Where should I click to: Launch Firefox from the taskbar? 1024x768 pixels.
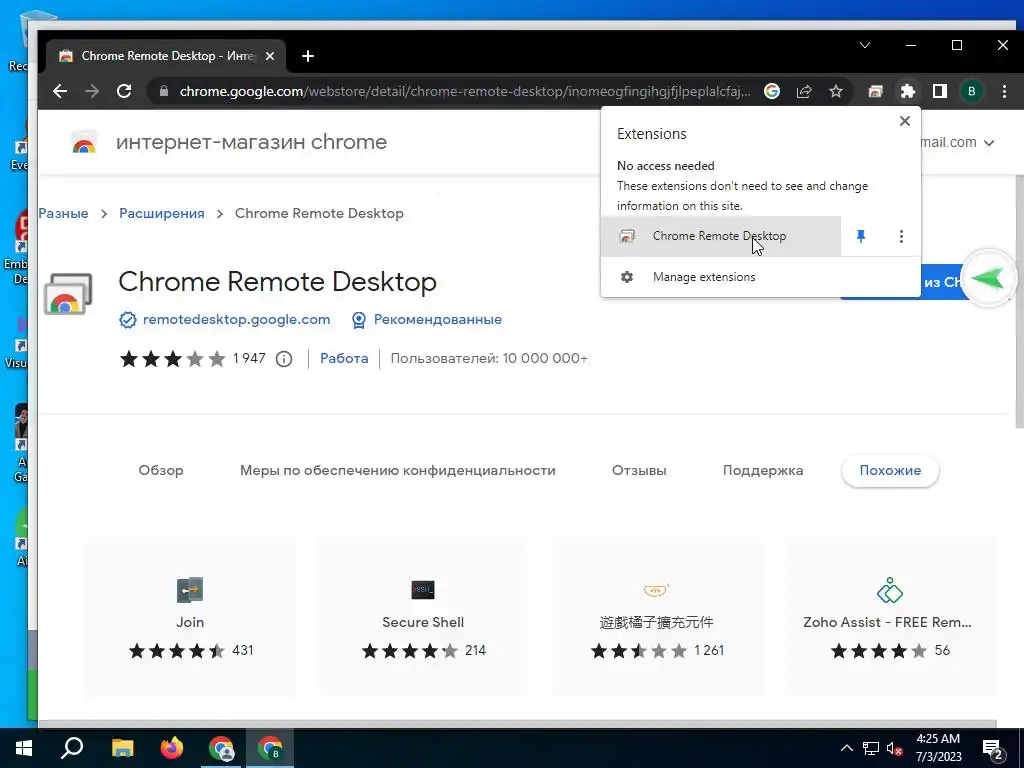tap(172, 748)
